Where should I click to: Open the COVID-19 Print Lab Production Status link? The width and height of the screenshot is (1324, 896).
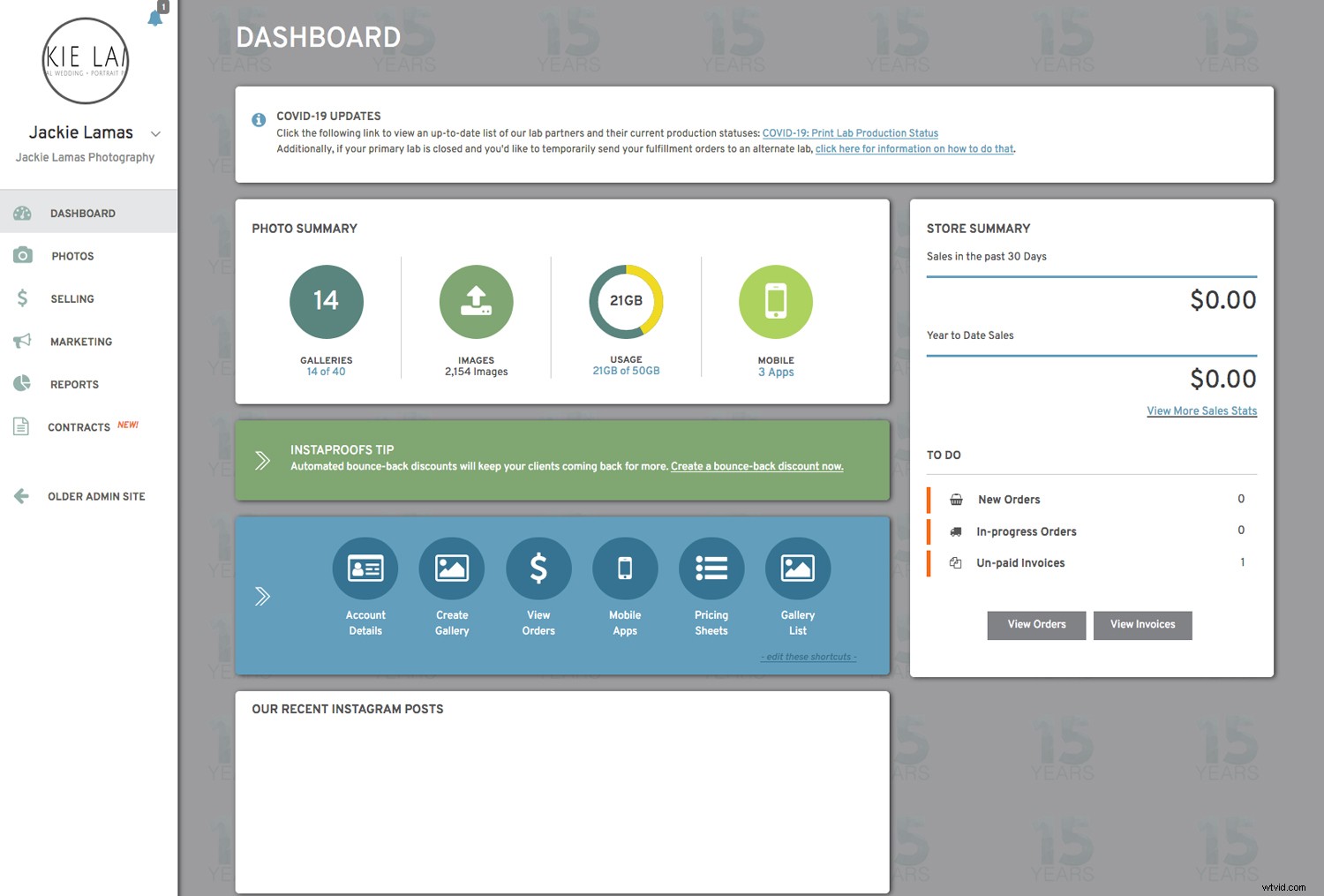(850, 132)
